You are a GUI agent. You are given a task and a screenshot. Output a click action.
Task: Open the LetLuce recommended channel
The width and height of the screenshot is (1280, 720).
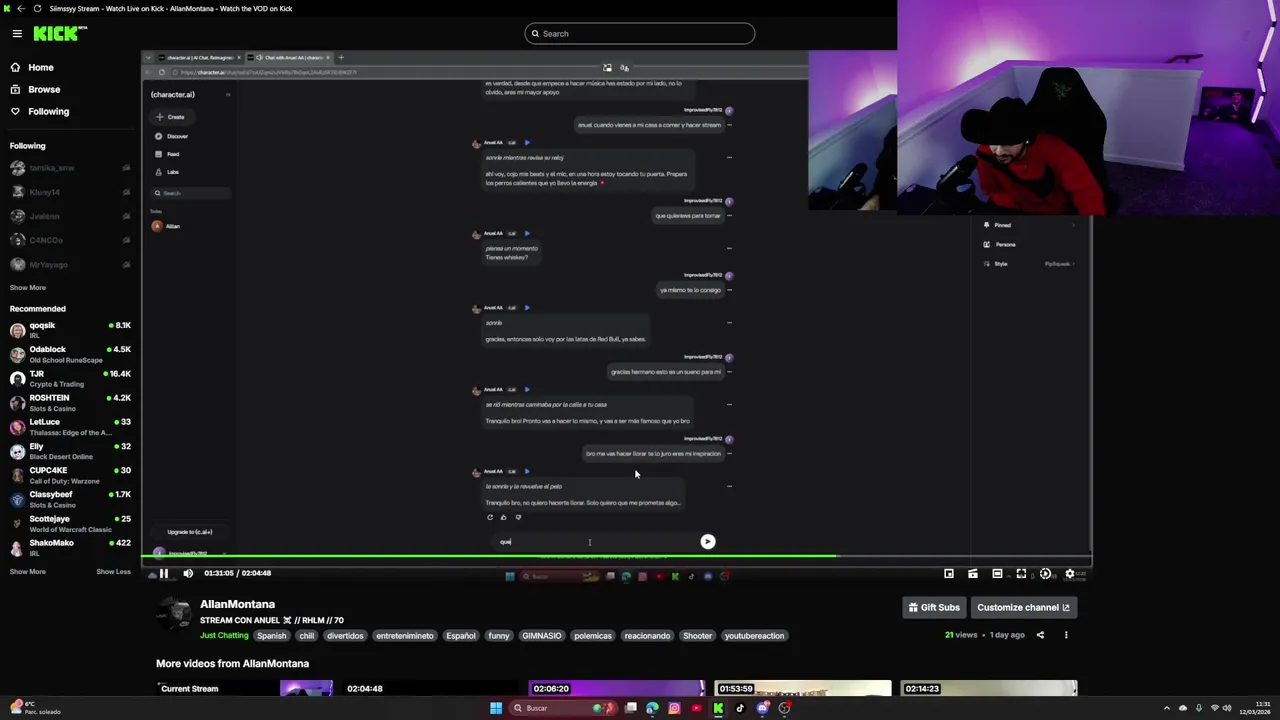point(70,427)
